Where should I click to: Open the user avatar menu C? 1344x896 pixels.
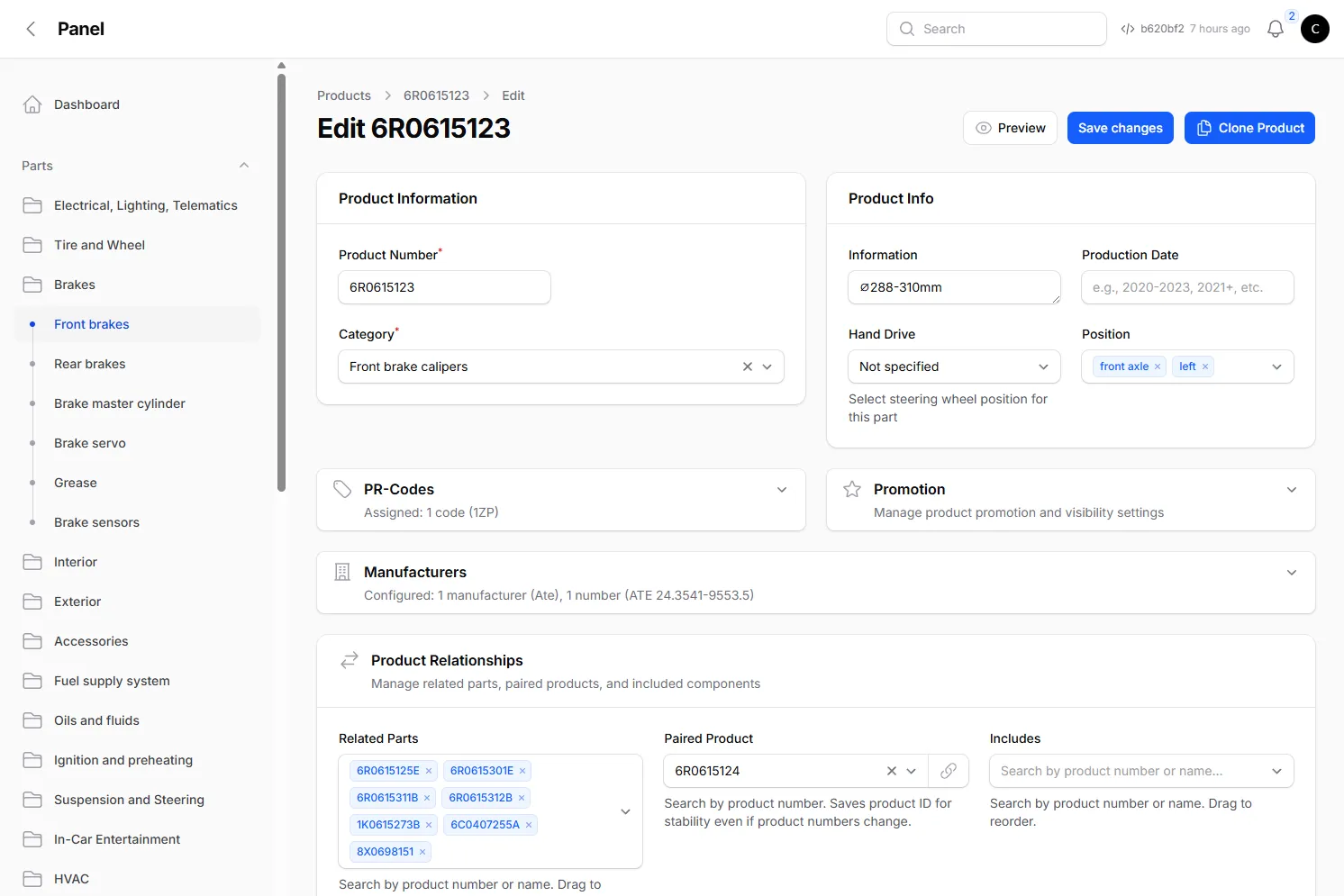pos(1315,29)
